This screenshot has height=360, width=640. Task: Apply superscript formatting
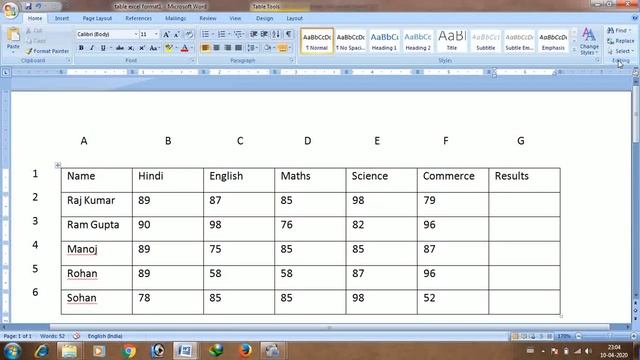point(142,48)
